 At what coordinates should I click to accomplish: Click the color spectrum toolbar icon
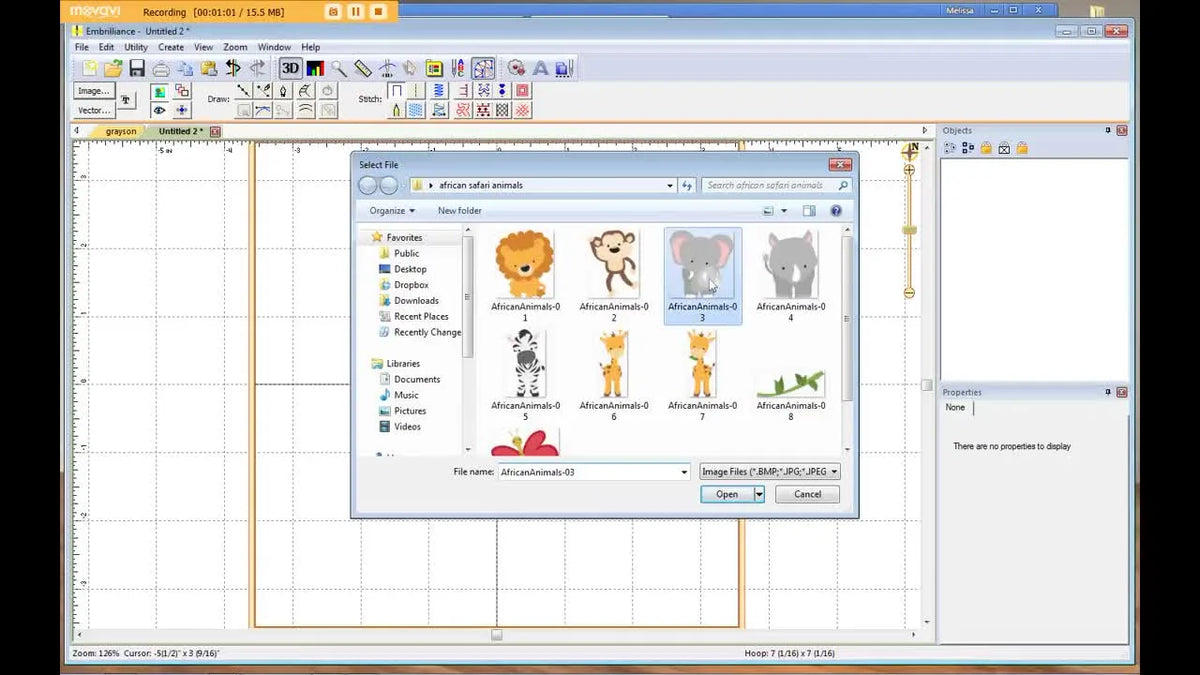click(x=315, y=68)
